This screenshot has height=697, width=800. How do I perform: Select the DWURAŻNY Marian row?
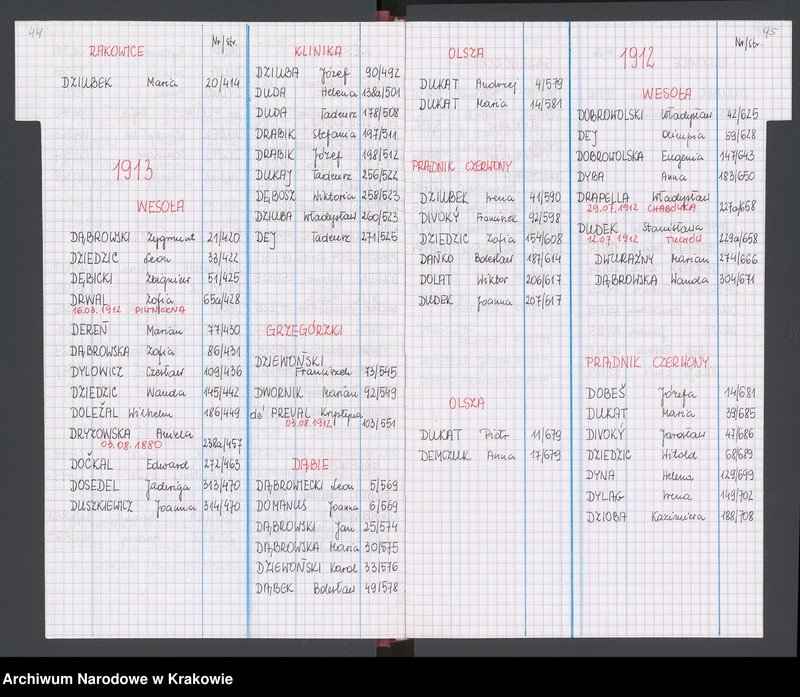click(677, 259)
